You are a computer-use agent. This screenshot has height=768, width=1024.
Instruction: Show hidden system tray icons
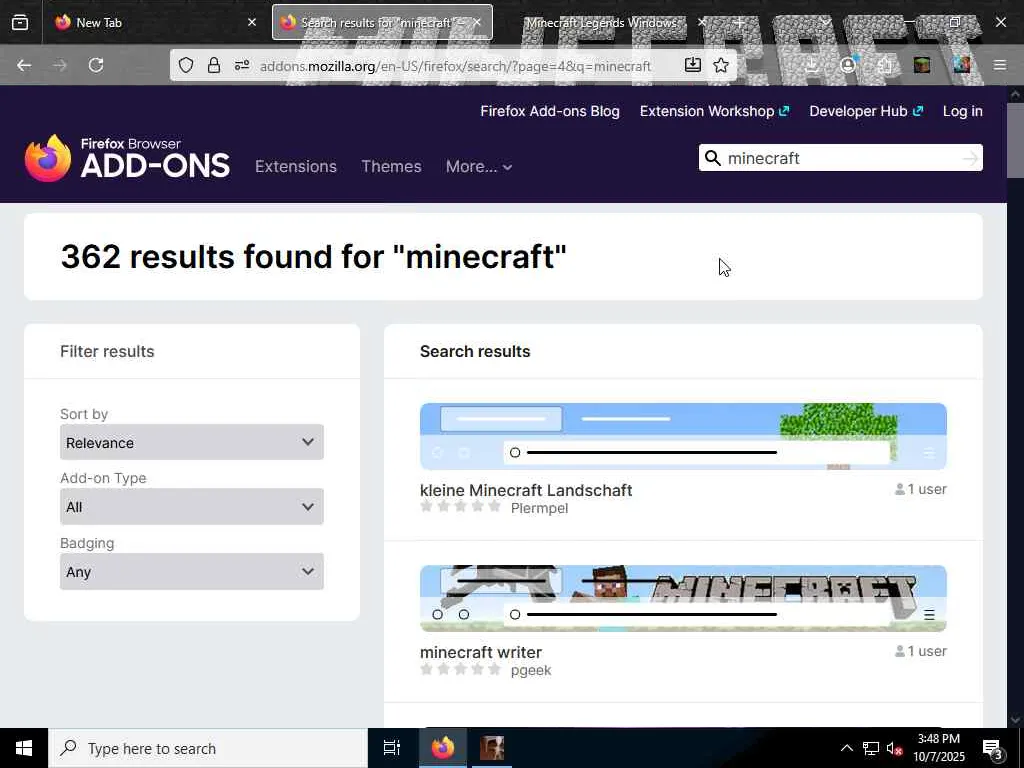(x=846, y=748)
